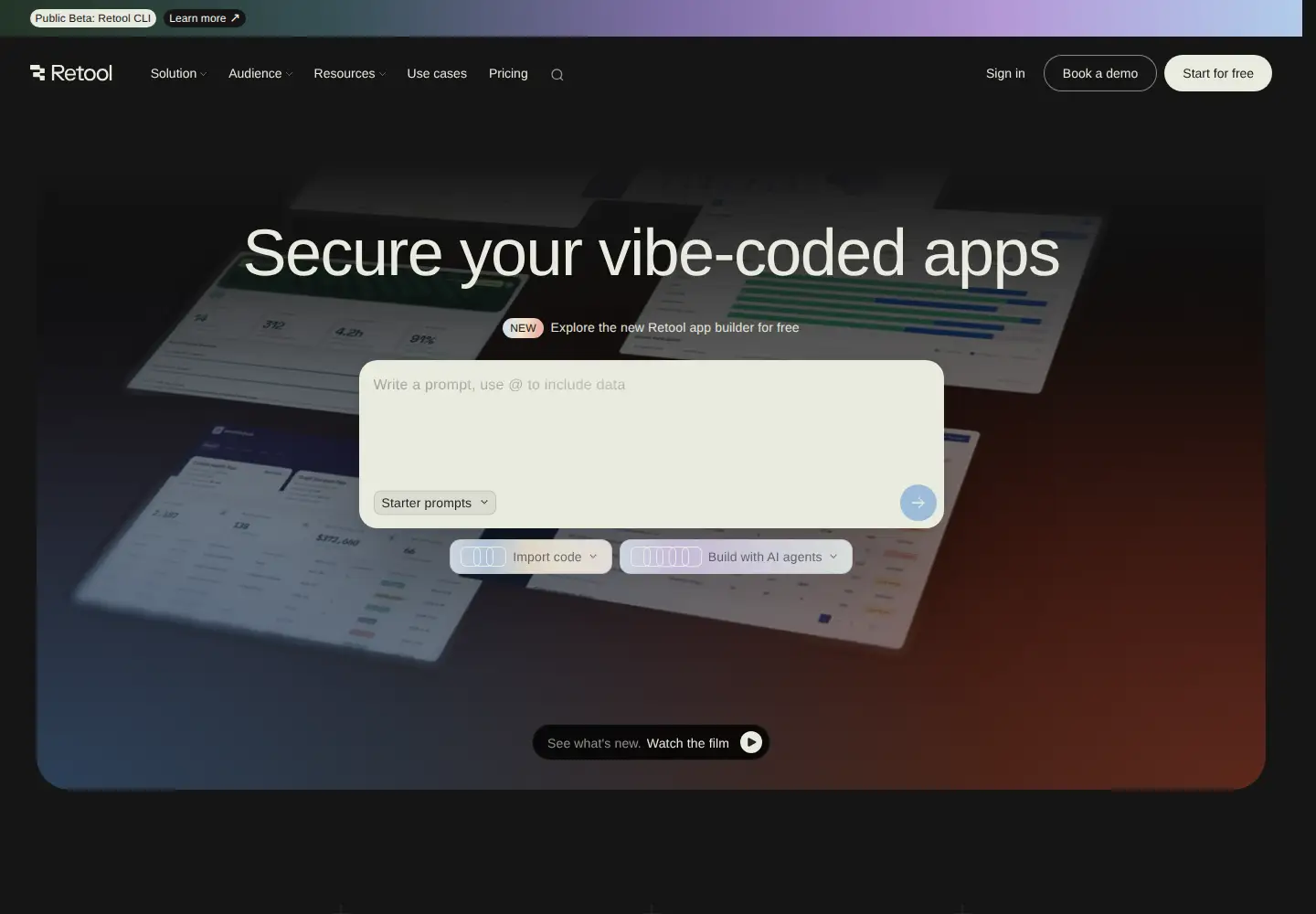Expand the Resources menu
Screen dimensions: 1316x914
pyautogui.click(x=349, y=73)
